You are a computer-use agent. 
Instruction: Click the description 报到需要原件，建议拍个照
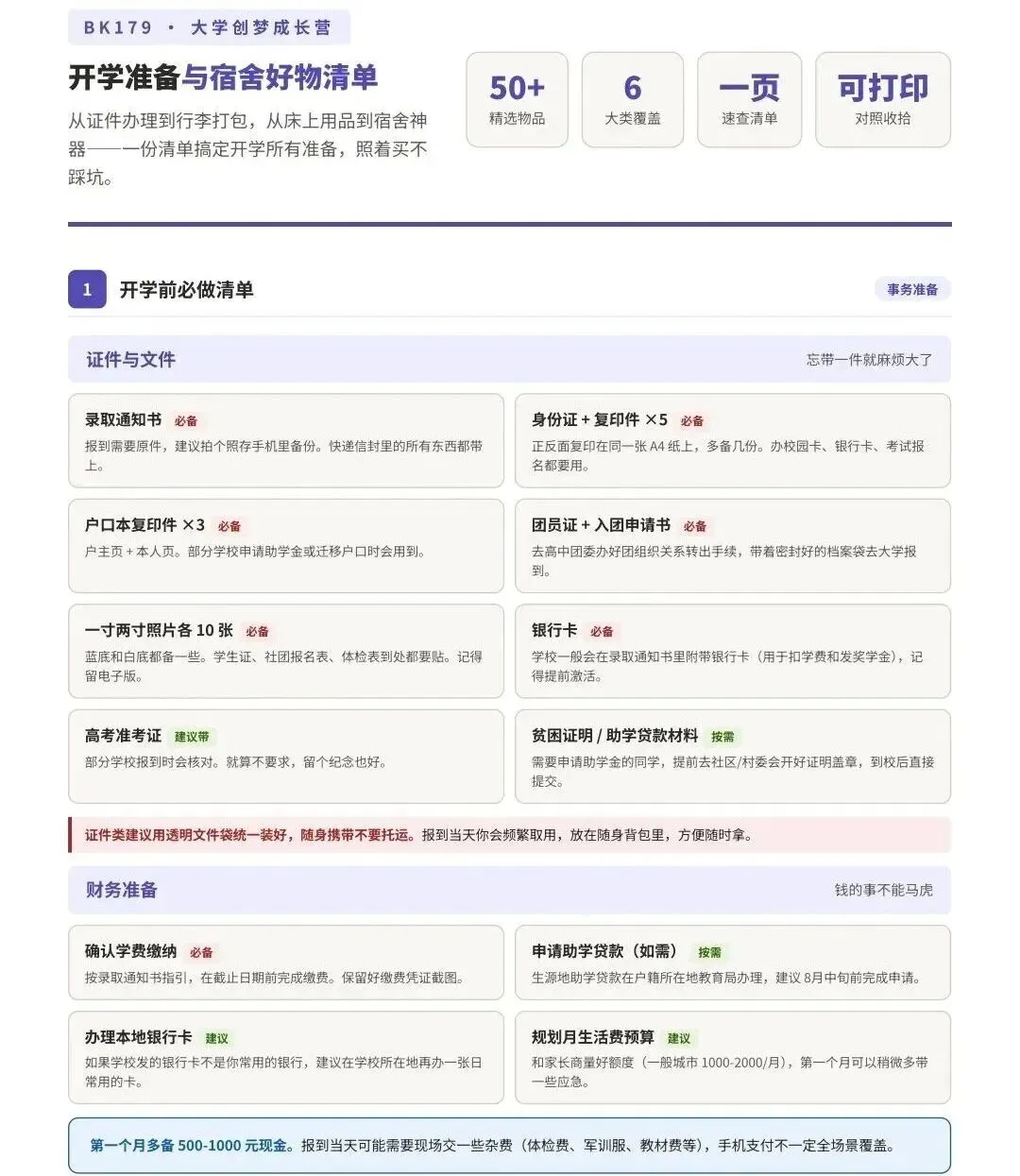[x=283, y=455]
